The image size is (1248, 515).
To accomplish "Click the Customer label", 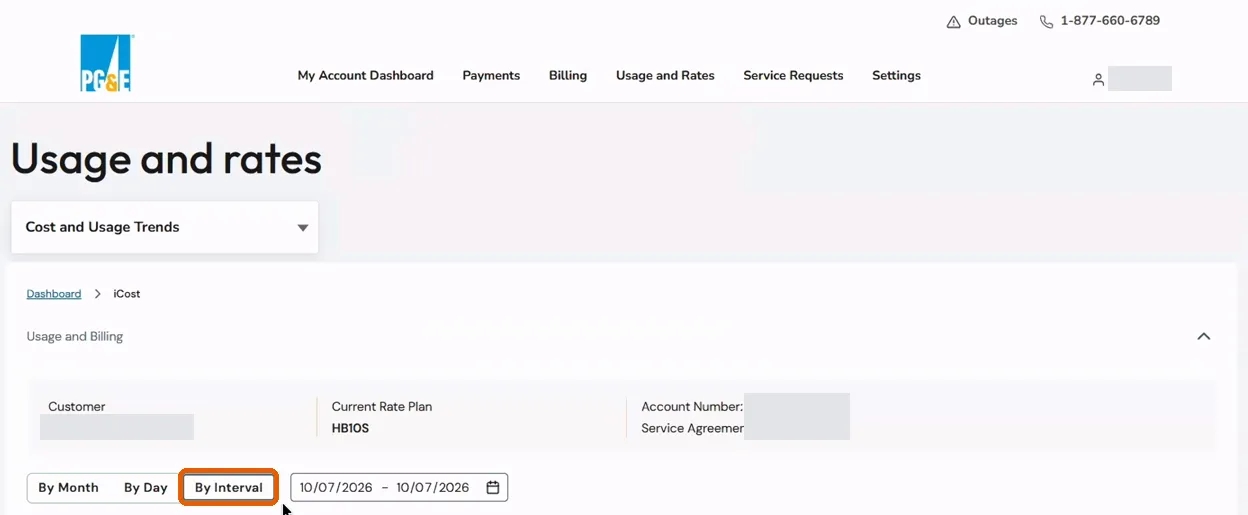I will tap(77, 407).
